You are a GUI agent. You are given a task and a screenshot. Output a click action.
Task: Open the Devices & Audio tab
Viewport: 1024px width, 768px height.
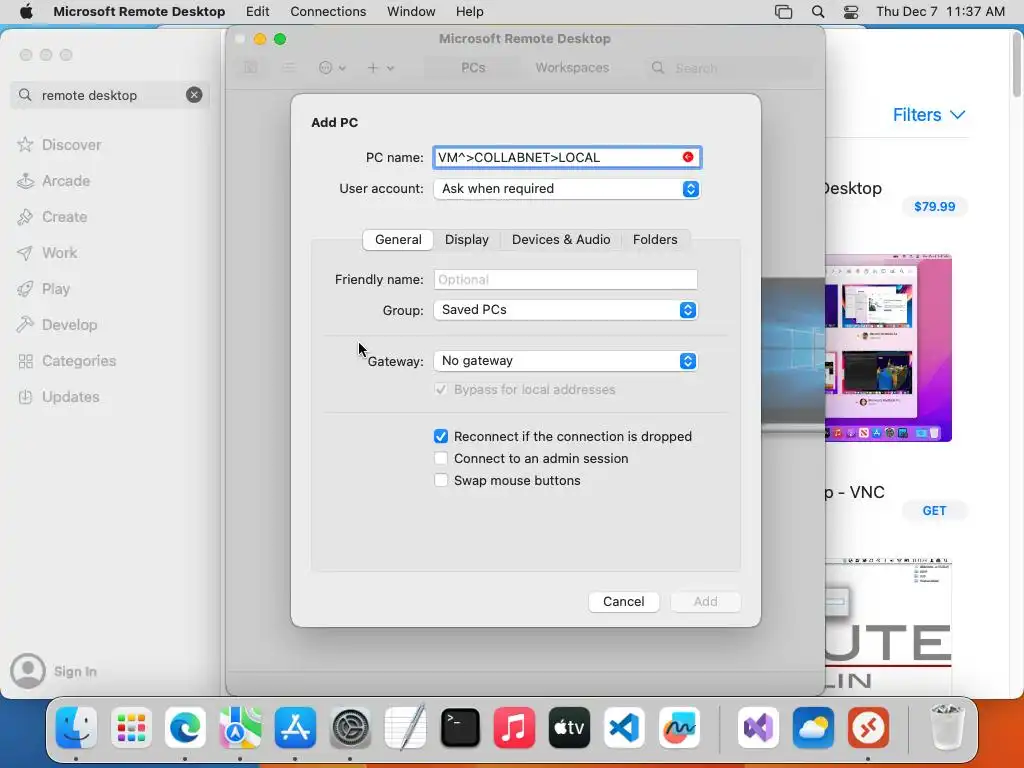pos(561,240)
